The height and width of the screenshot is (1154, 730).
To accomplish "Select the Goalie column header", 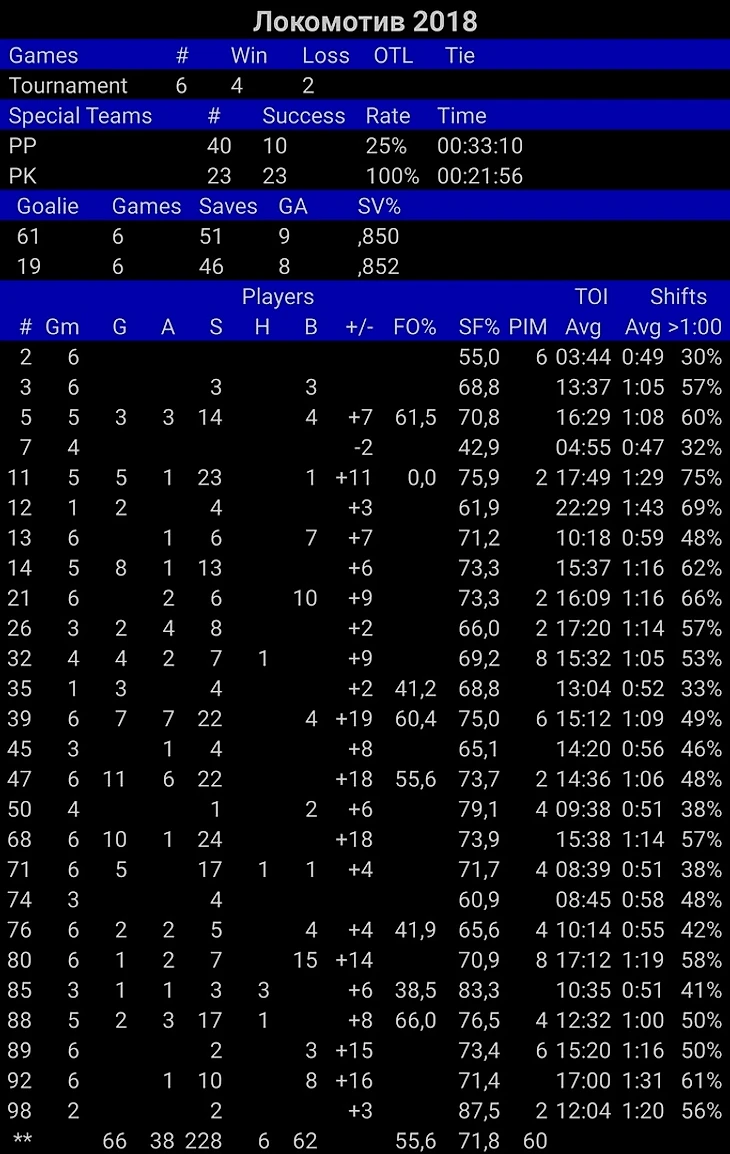I will pyautogui.click(x=47, y=206).
